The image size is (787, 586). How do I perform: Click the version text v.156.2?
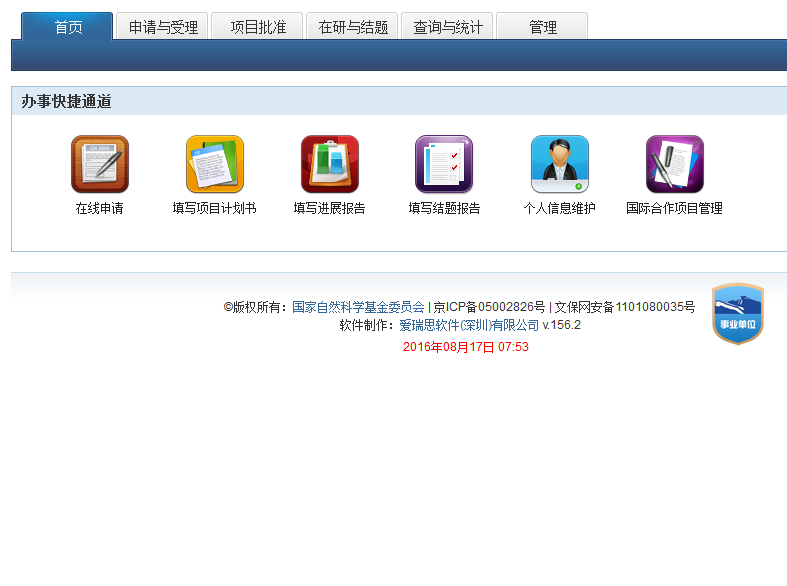click(562, 325)
